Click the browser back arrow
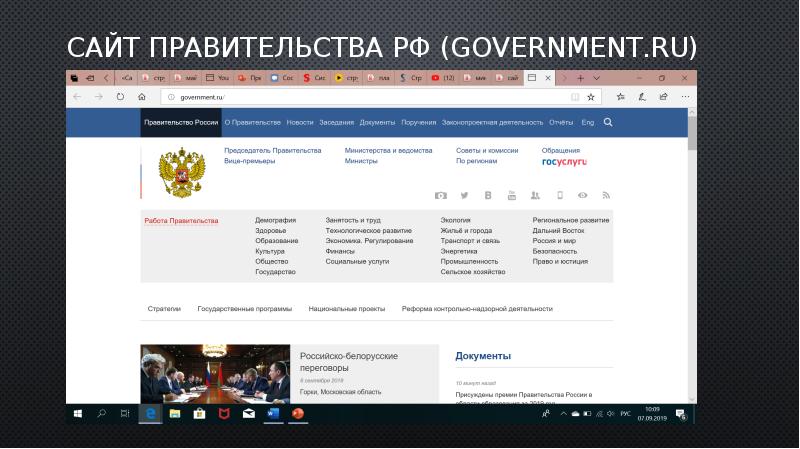The height and width of the screenshot is (449, 800). pos(77,96)
